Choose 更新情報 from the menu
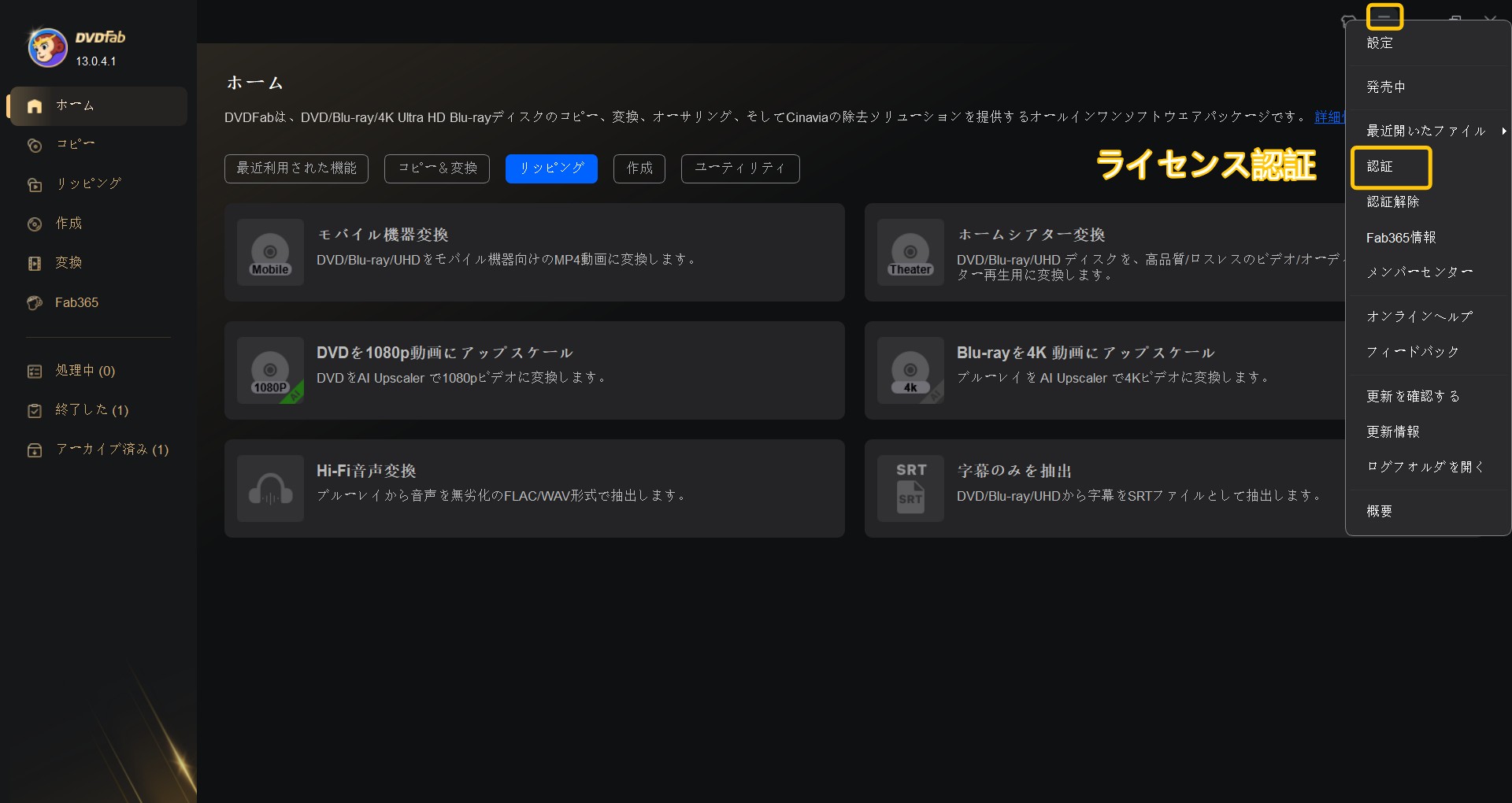The height and width of the screenshot is (803, 1512). click(x=1428, y=432)
